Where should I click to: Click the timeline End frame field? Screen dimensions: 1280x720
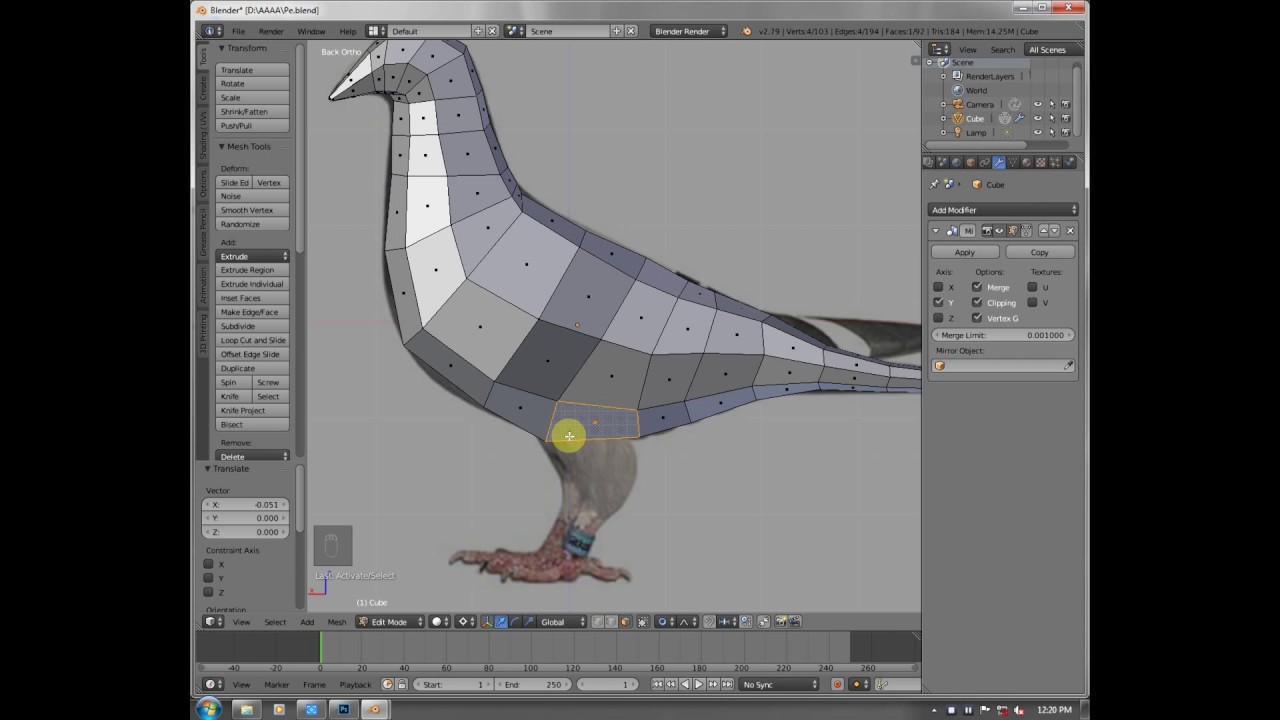click(532, 684)
